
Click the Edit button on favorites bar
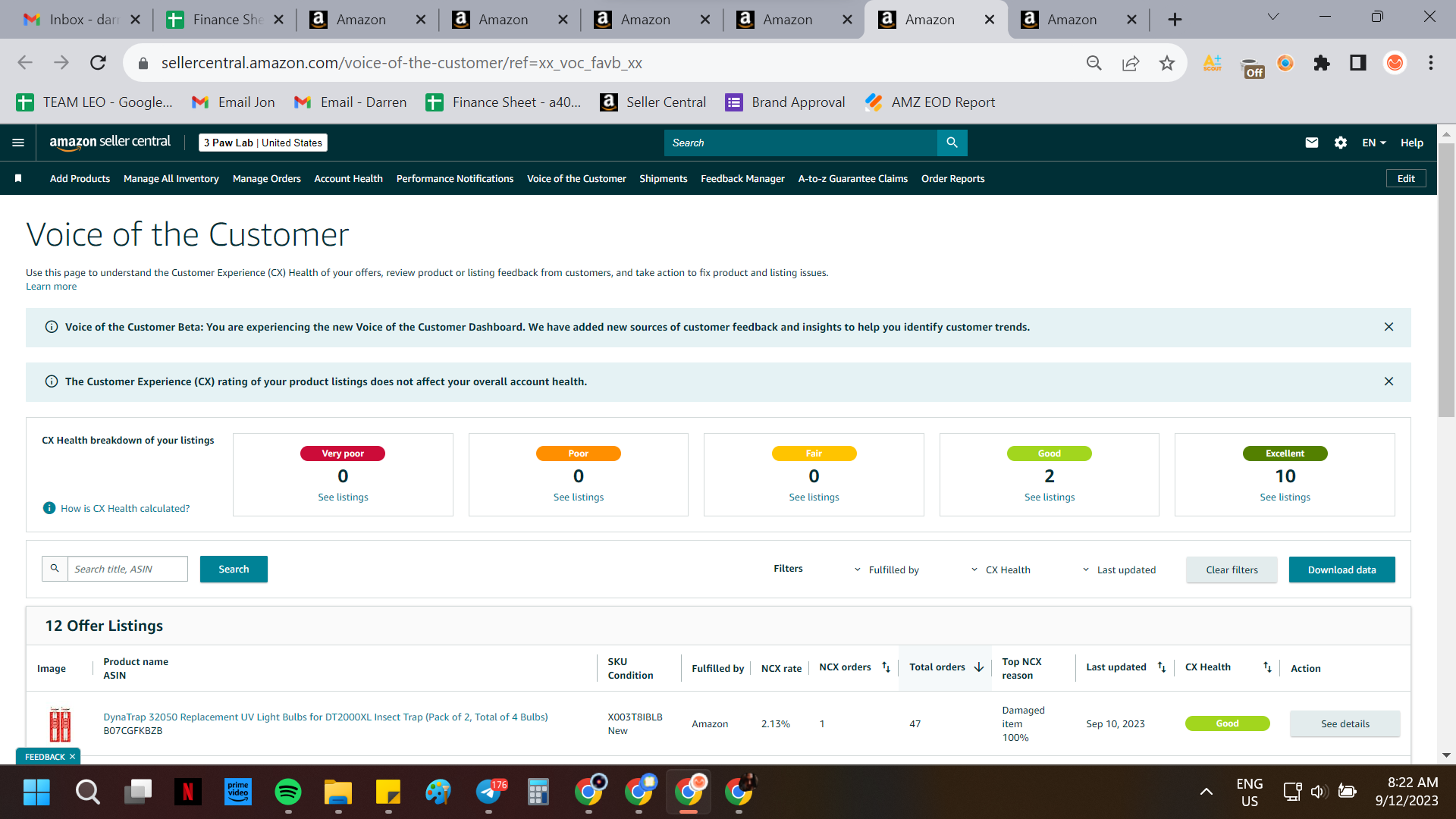pos(1406,178)
